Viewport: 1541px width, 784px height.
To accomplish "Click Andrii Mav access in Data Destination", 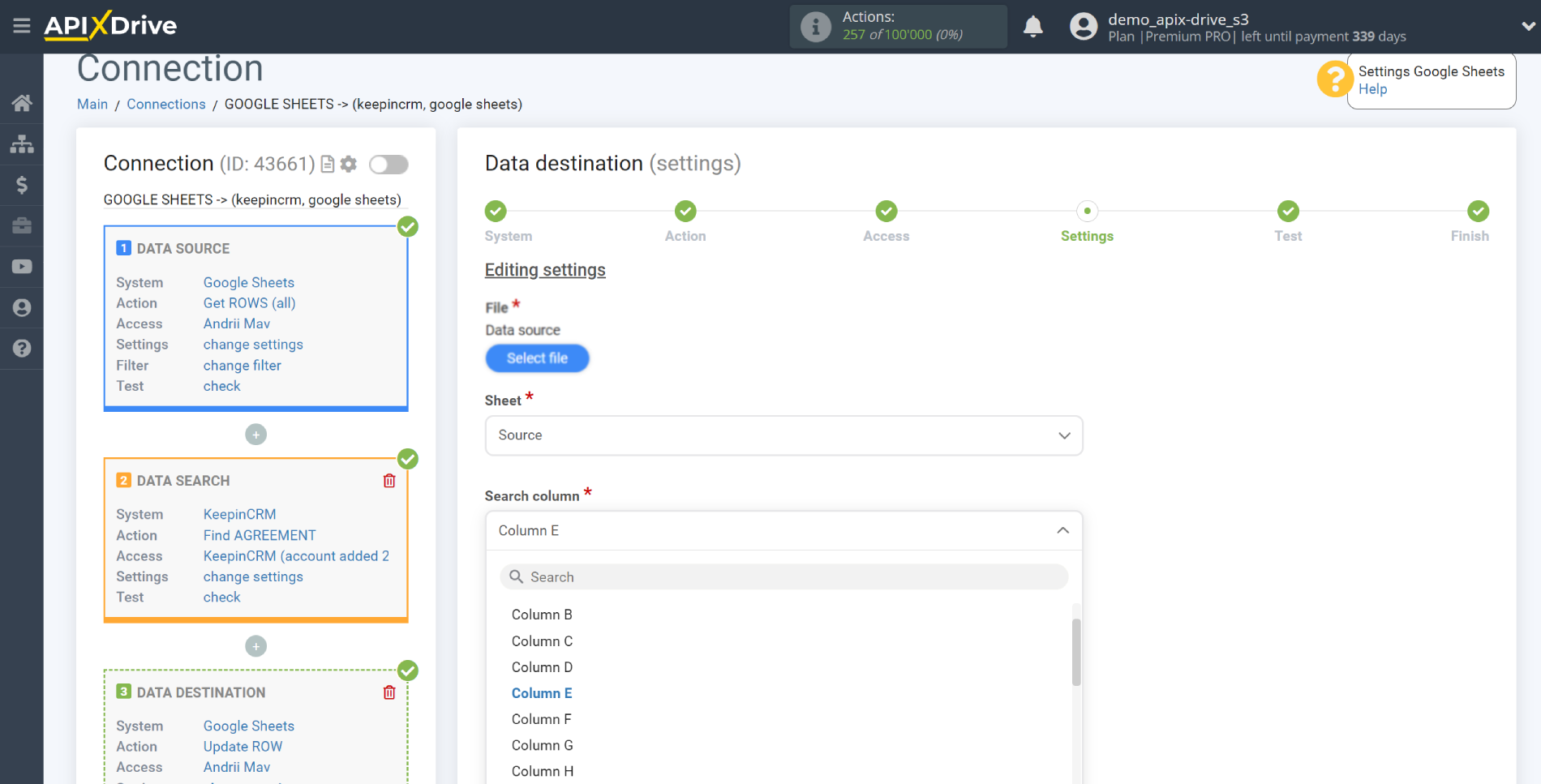I will [x=236, y=767].
